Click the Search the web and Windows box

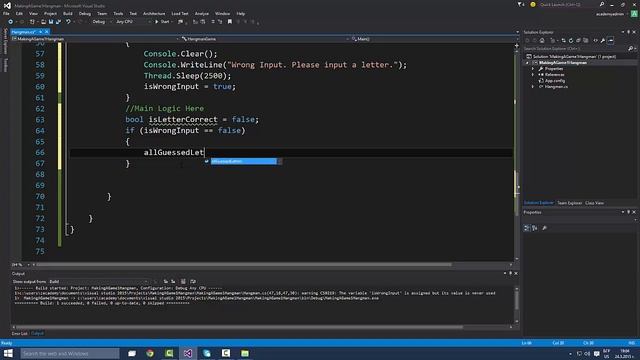pyautogui.click(x=69, y=353)
